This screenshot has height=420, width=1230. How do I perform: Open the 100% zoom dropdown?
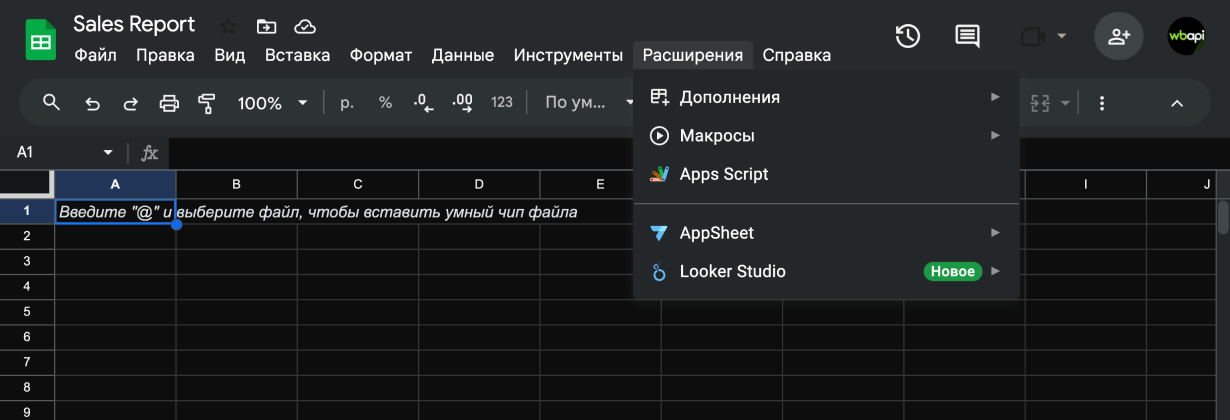click(272, 103)
